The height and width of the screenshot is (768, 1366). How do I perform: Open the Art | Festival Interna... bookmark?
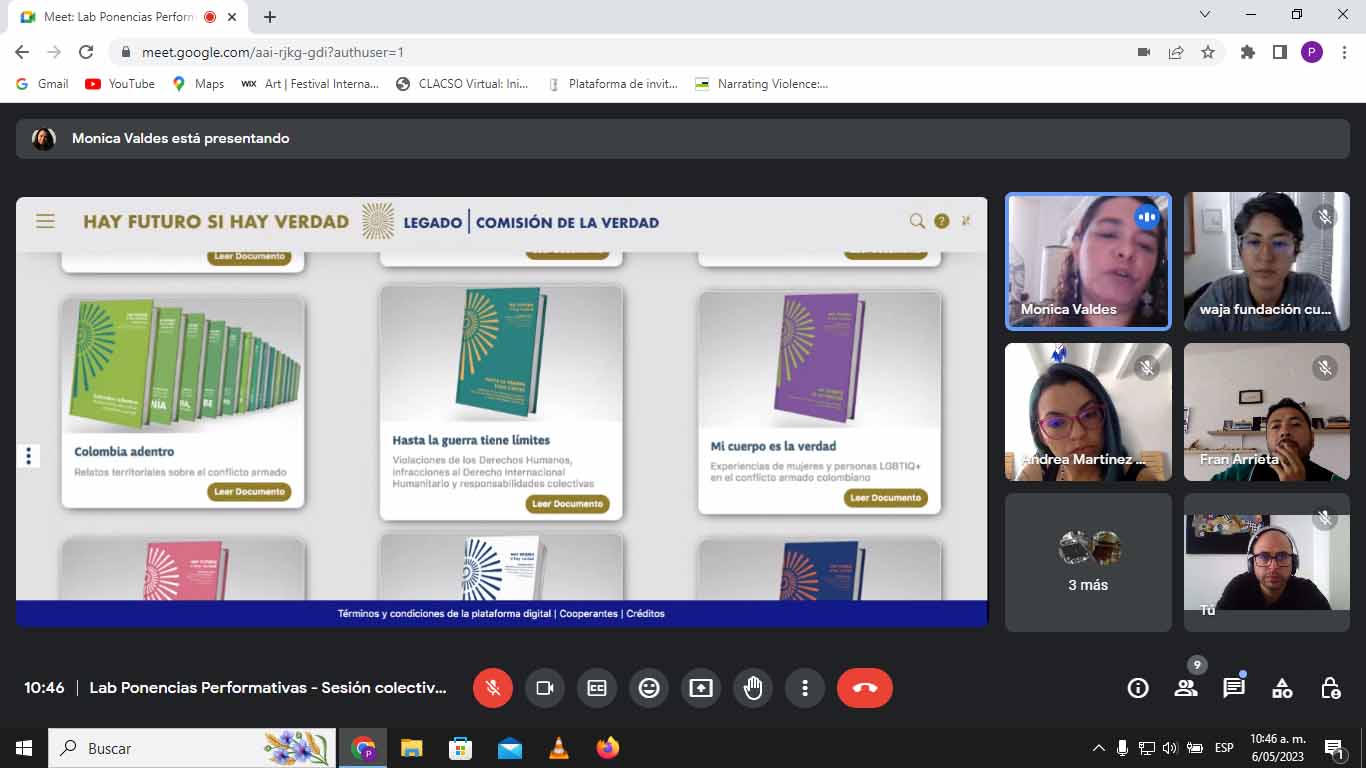(x=310, y=84)
